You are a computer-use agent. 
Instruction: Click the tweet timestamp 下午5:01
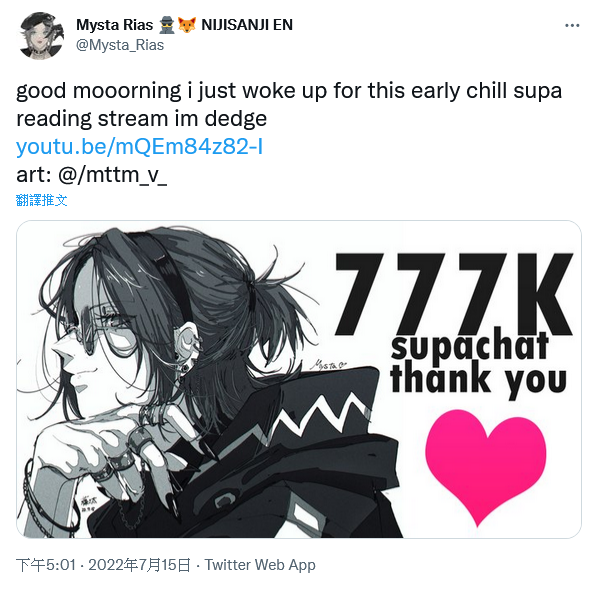46,565
